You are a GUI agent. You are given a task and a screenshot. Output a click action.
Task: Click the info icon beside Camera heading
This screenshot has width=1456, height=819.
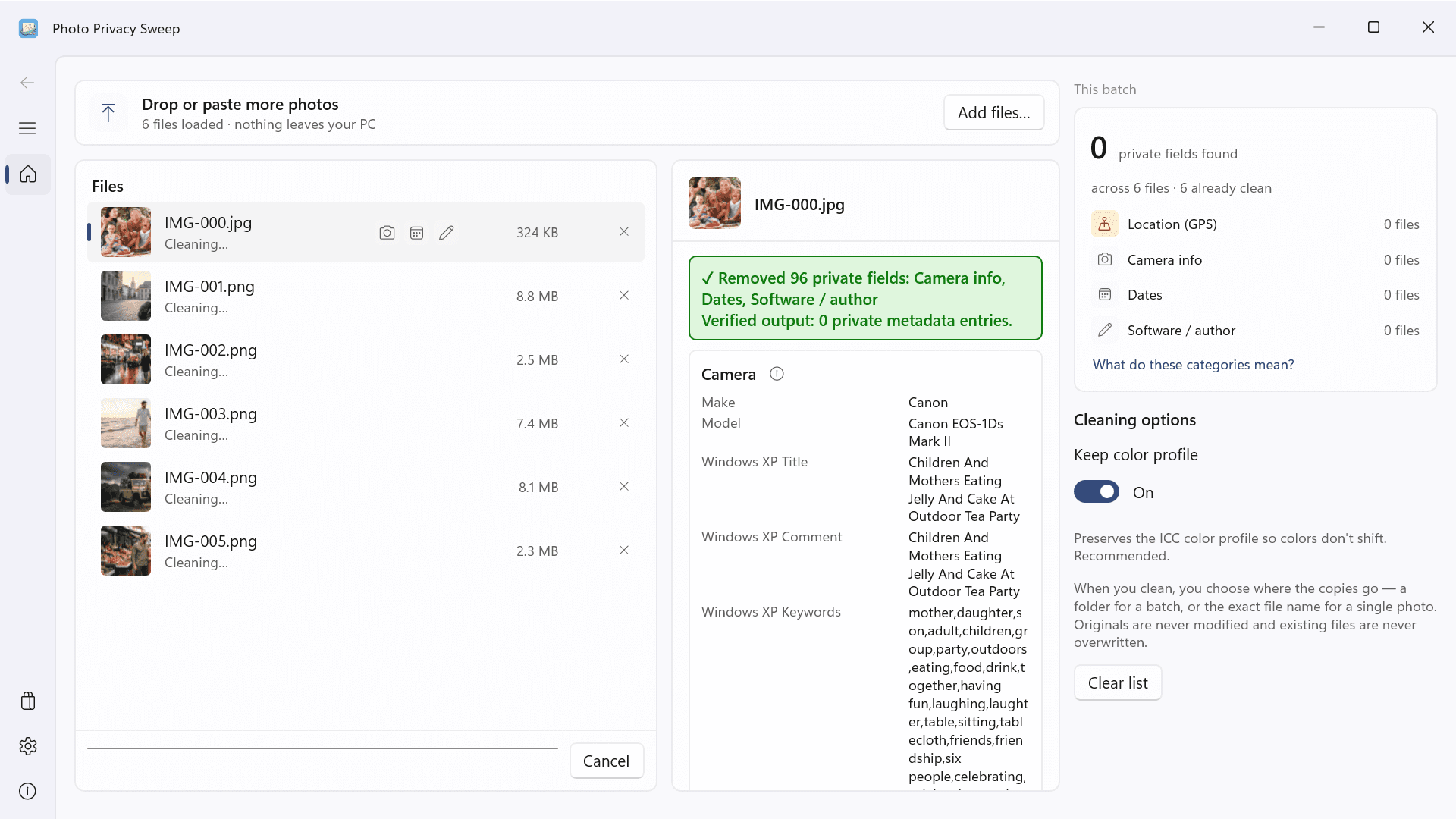pyautogui.click(x=777, y=374)
